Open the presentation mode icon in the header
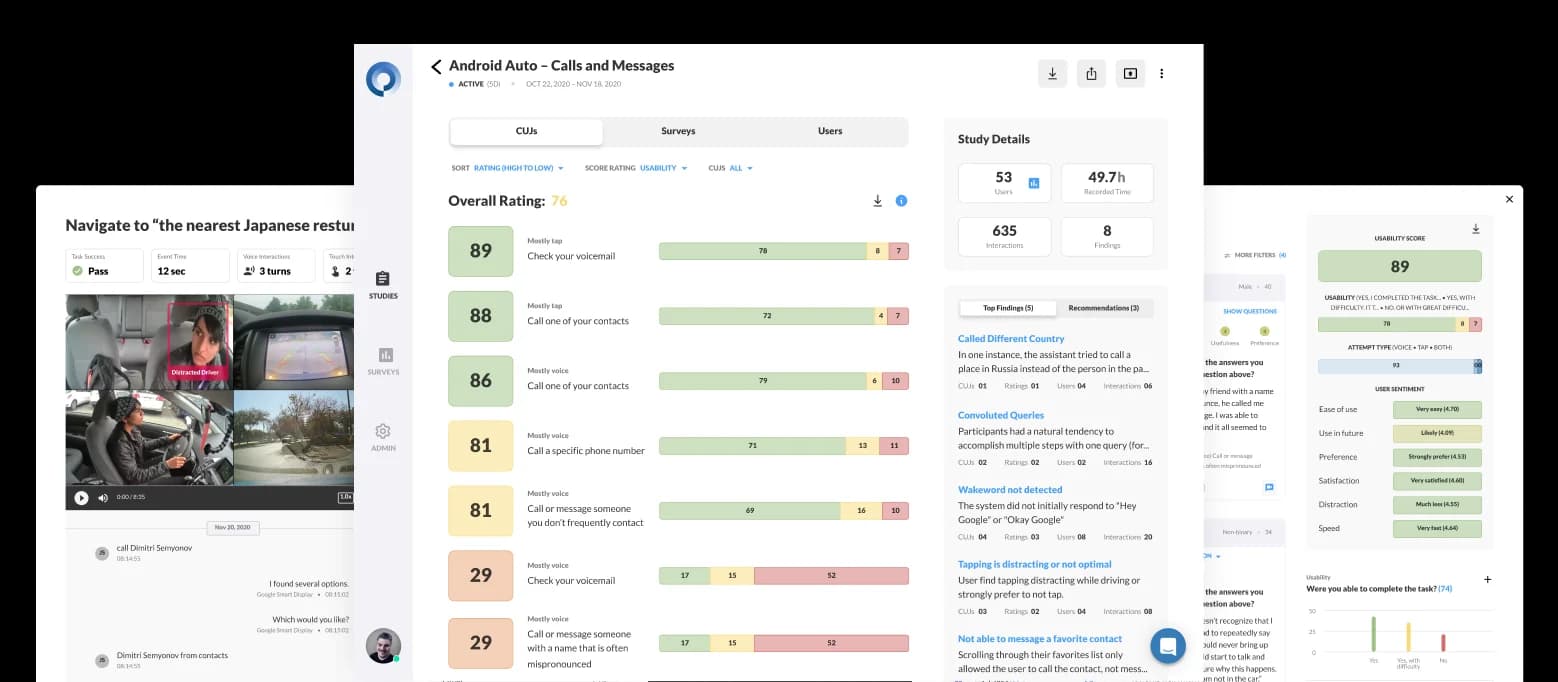 pyautogui.click(x=1130, y=73)
